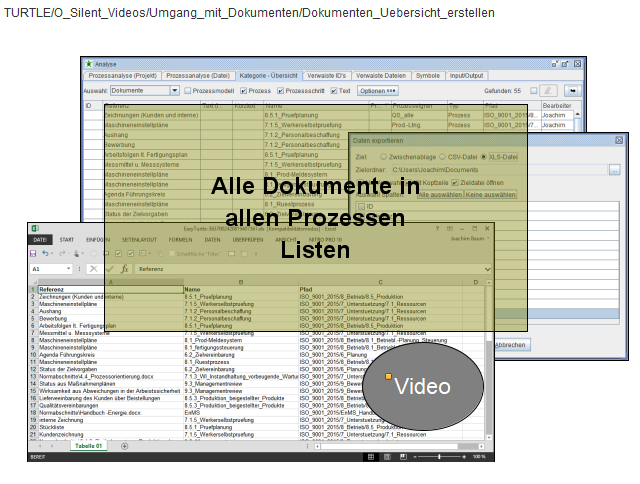640x484 pixels.
Task: Click the Video ellipse button
Action: point(423,386)
